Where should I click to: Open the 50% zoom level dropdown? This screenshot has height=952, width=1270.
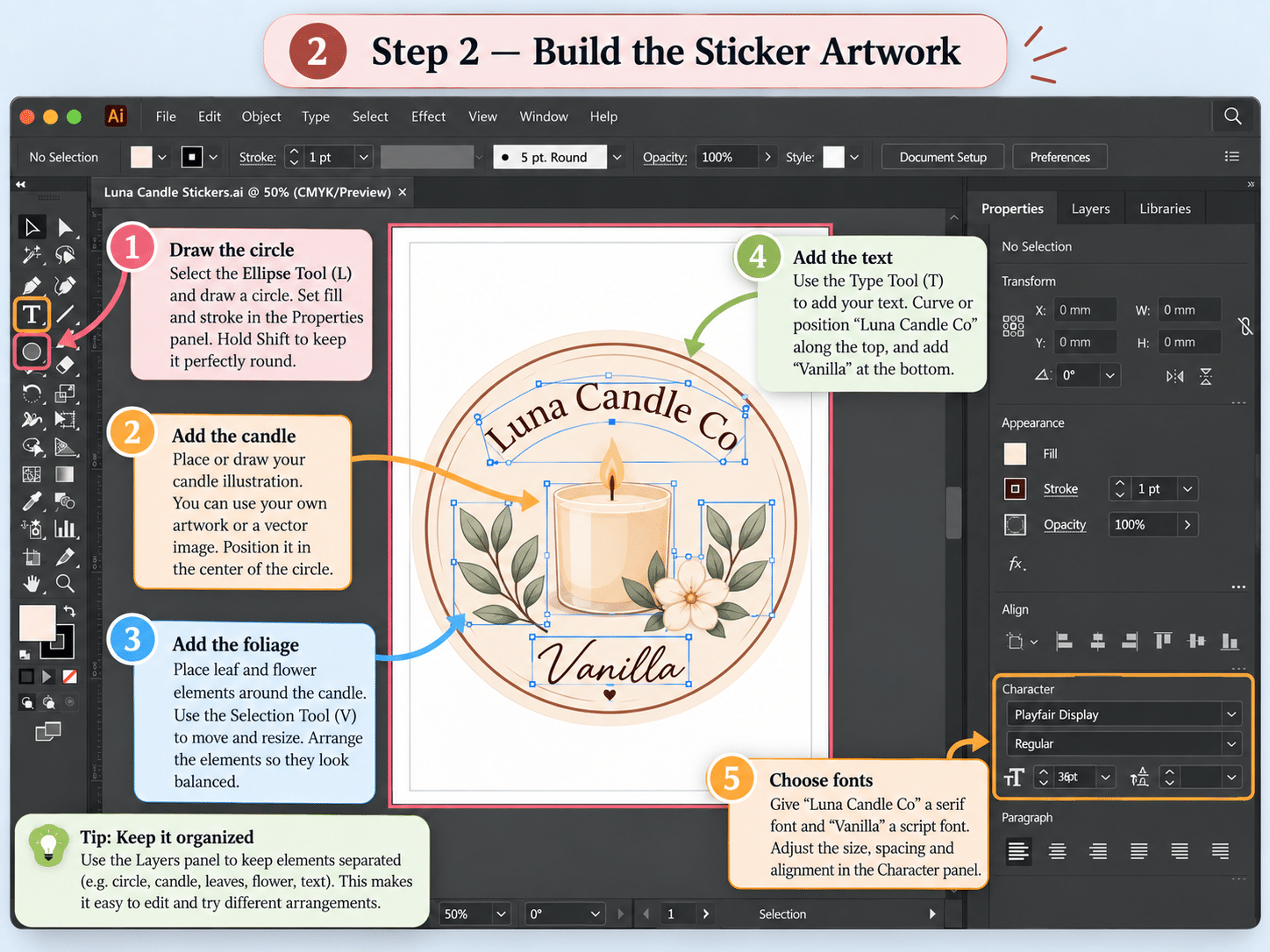tap(501, 914)
